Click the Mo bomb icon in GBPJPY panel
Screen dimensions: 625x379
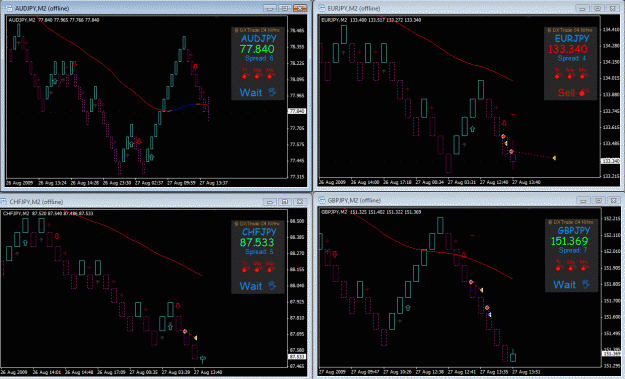click(x=584, y=267)
